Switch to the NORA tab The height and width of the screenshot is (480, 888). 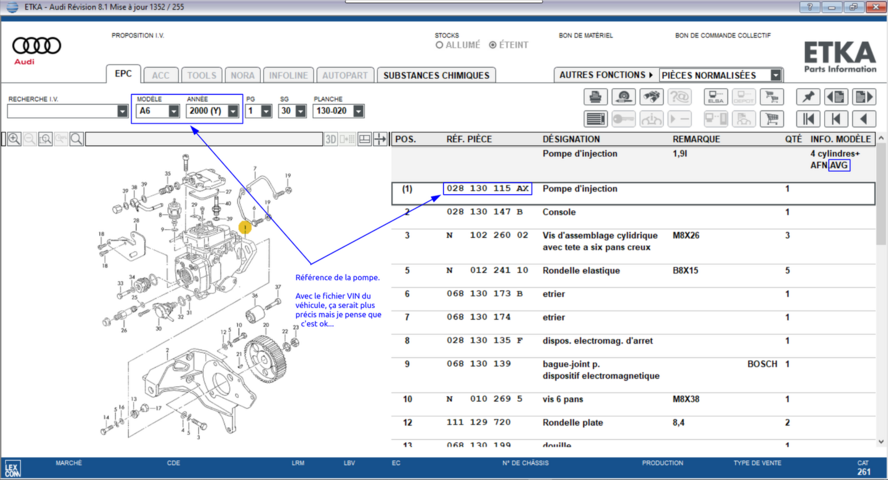[242, 75]
